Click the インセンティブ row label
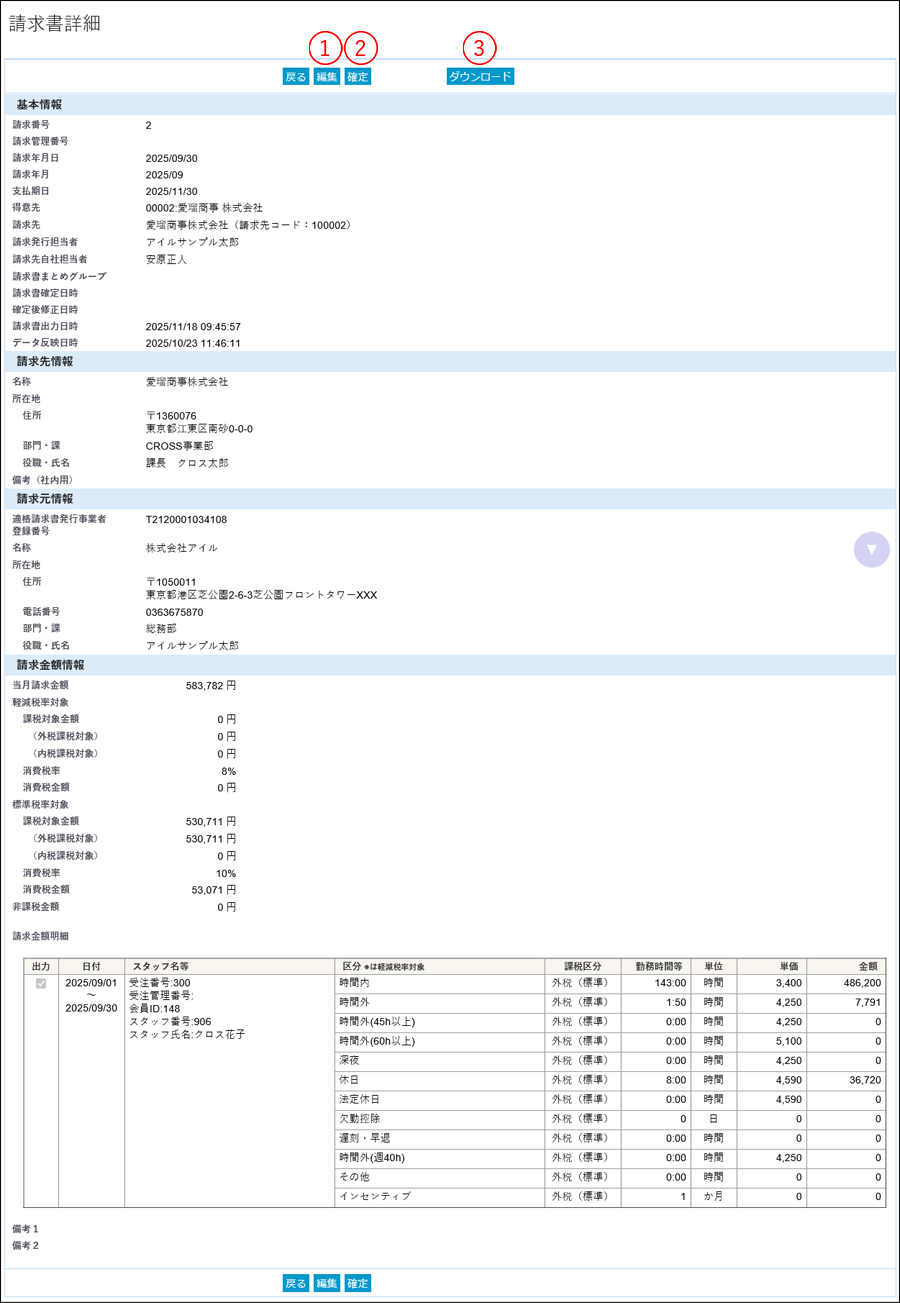 (375, 1196)
